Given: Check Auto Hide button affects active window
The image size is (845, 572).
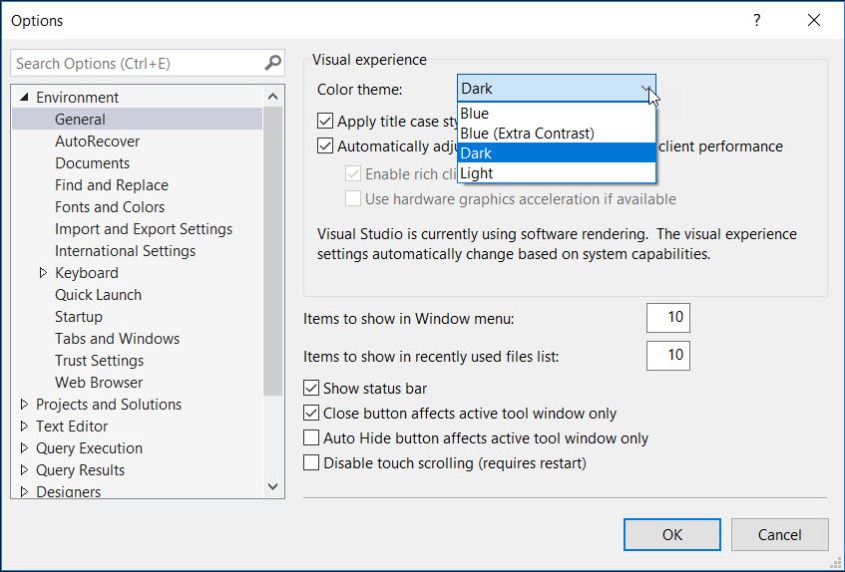Looking at the screenshot, I should pyautogui.click(x=311, y=438).
